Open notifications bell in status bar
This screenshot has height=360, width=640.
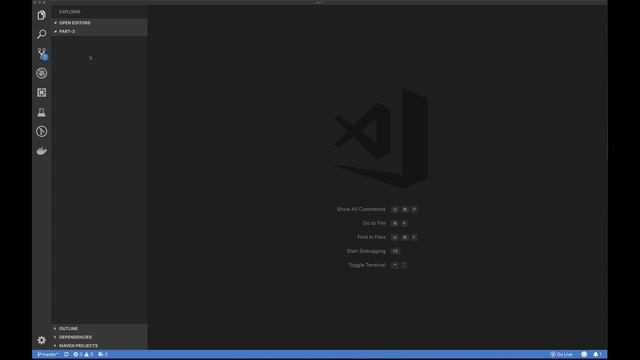(x=597, y=354)
